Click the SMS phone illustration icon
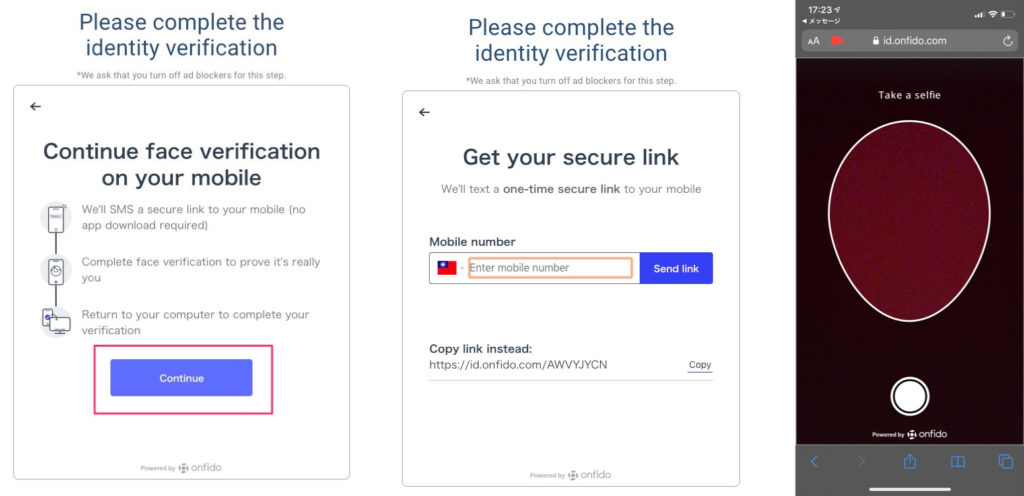 [x=55, y=217]
